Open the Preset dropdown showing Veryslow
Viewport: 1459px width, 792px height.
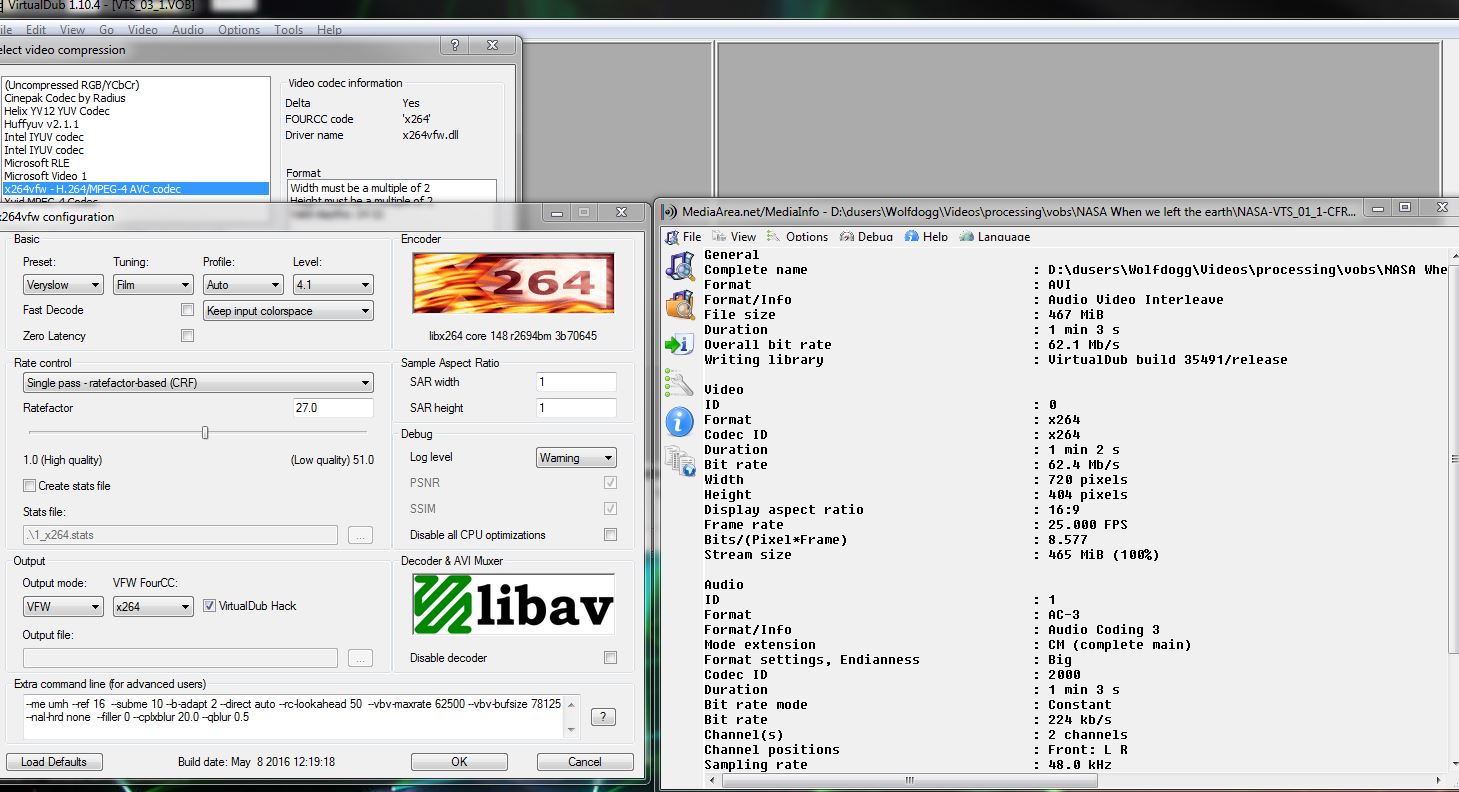pyautogui.click(x=63, y=285)
